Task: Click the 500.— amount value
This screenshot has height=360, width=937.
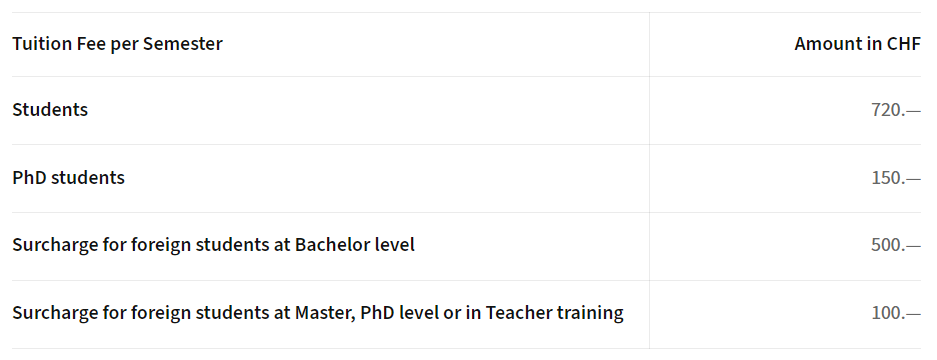Action: click(896, 246)
